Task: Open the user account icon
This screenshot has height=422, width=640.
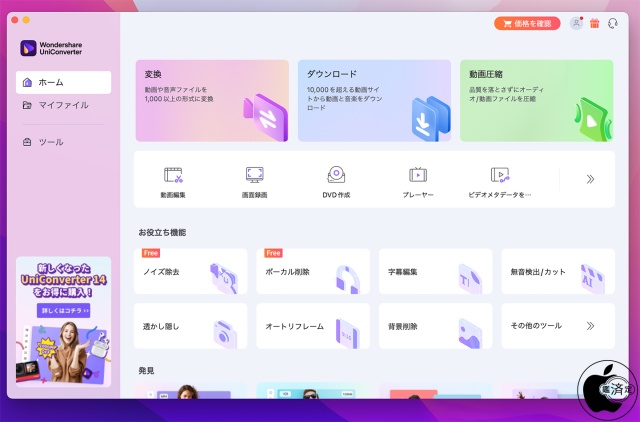Action: point(576,23)
